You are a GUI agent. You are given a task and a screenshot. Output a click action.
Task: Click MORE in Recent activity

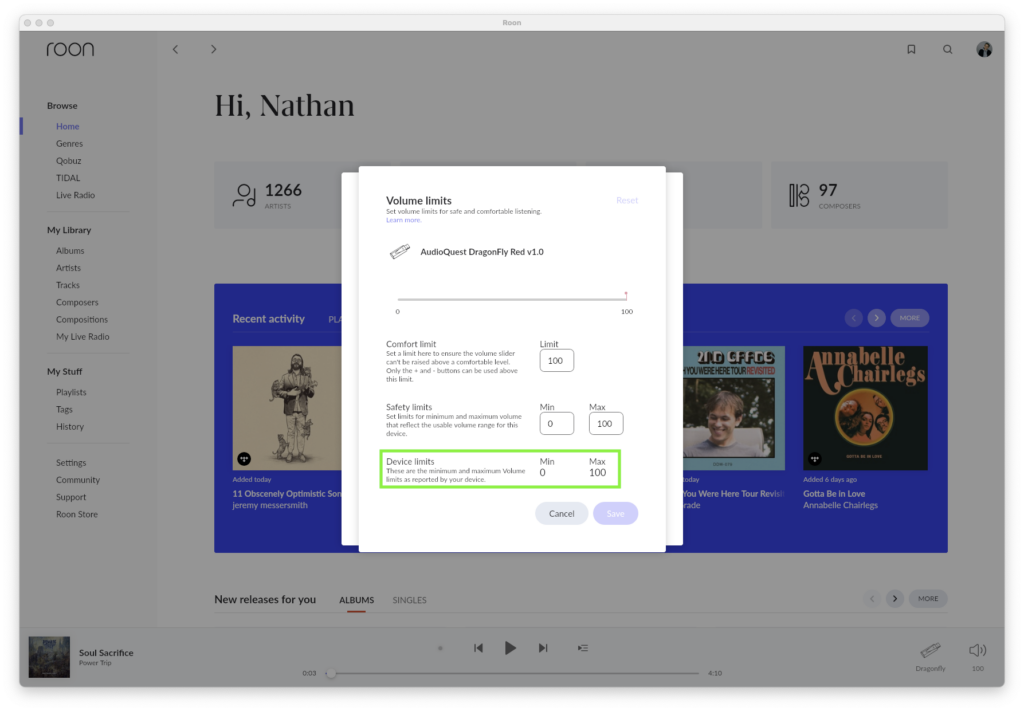[910, 318]
